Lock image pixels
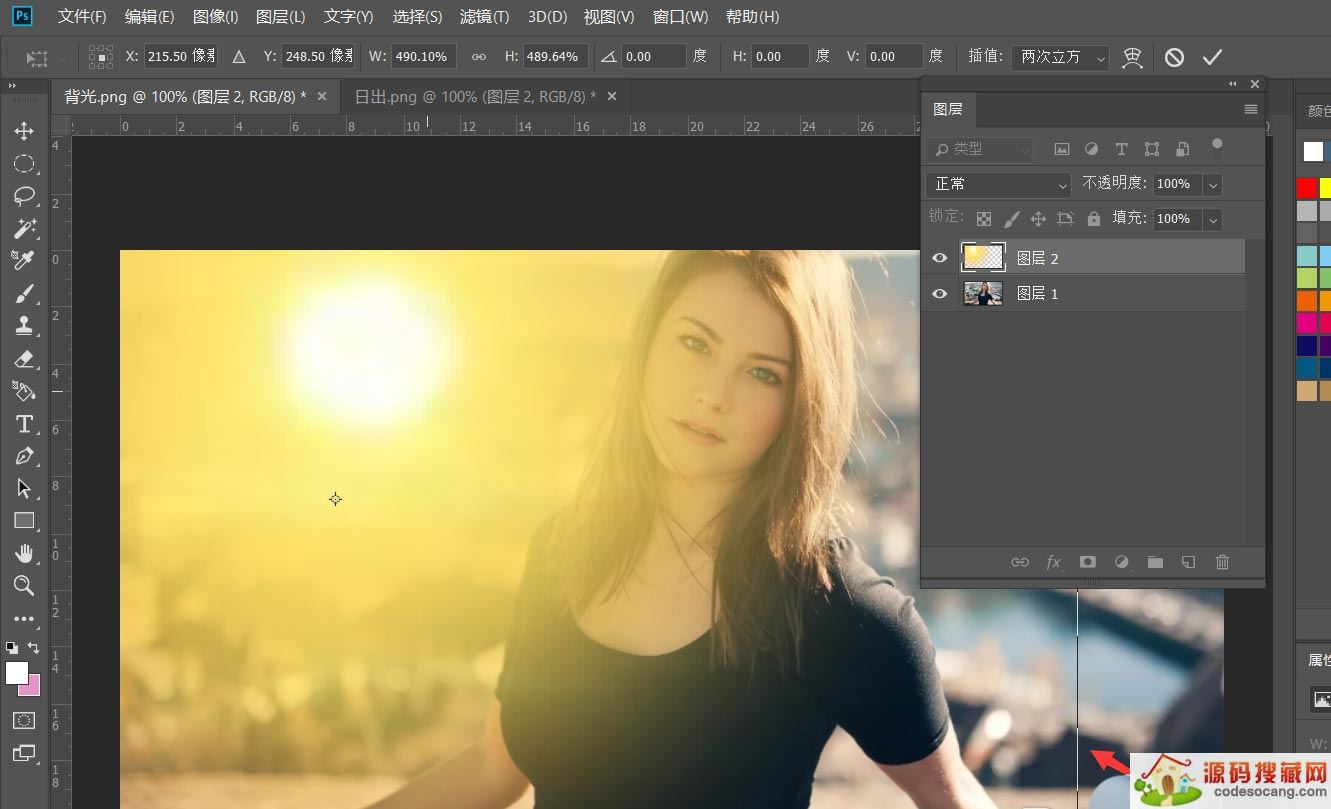The image size is (1331, 809). click(x=1011, y=218)
